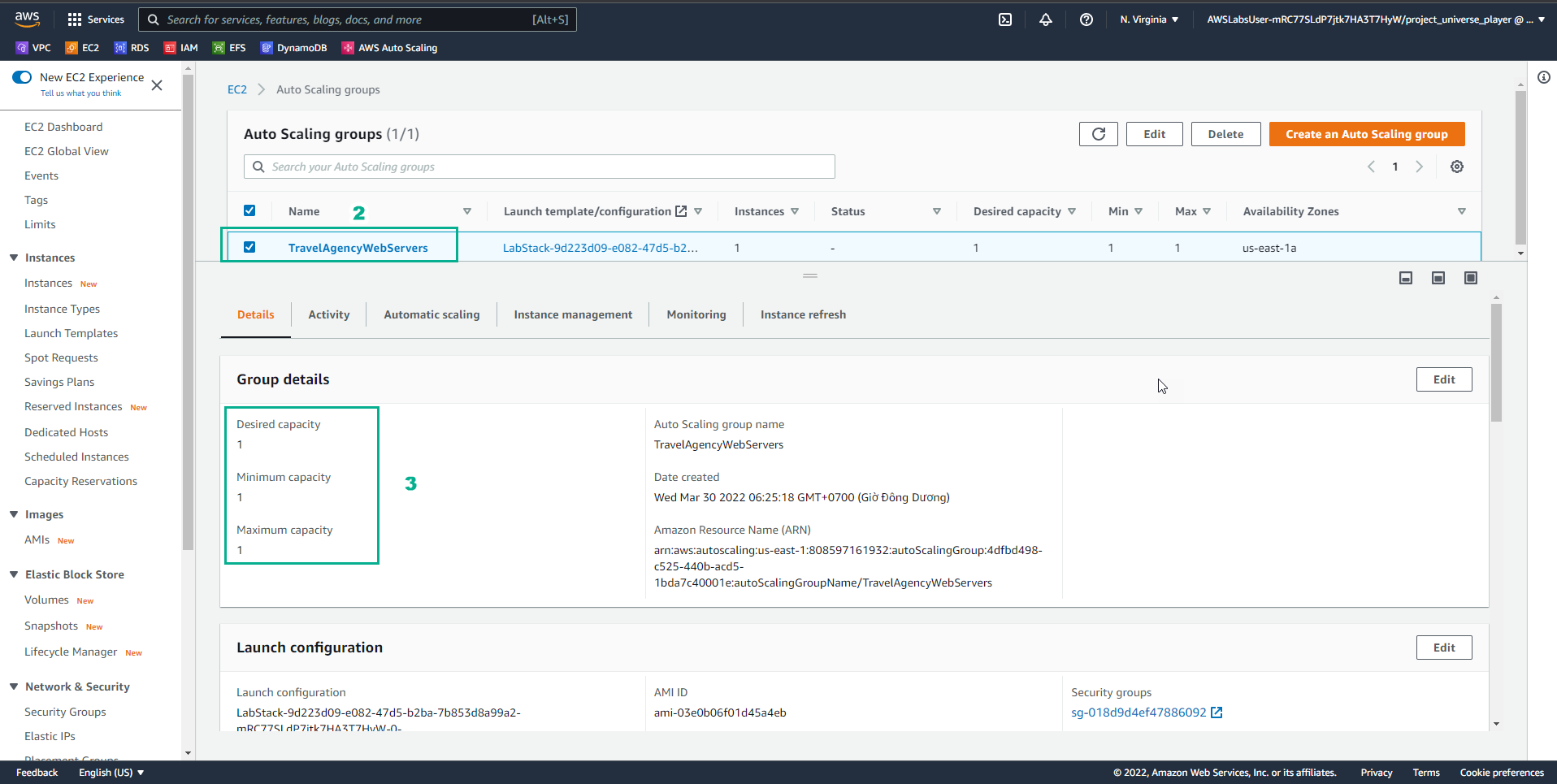This screenshot has width=1557, height=784.
Task: Open the AWSLabsUser account dropdown
Action: click(1376, 19)
